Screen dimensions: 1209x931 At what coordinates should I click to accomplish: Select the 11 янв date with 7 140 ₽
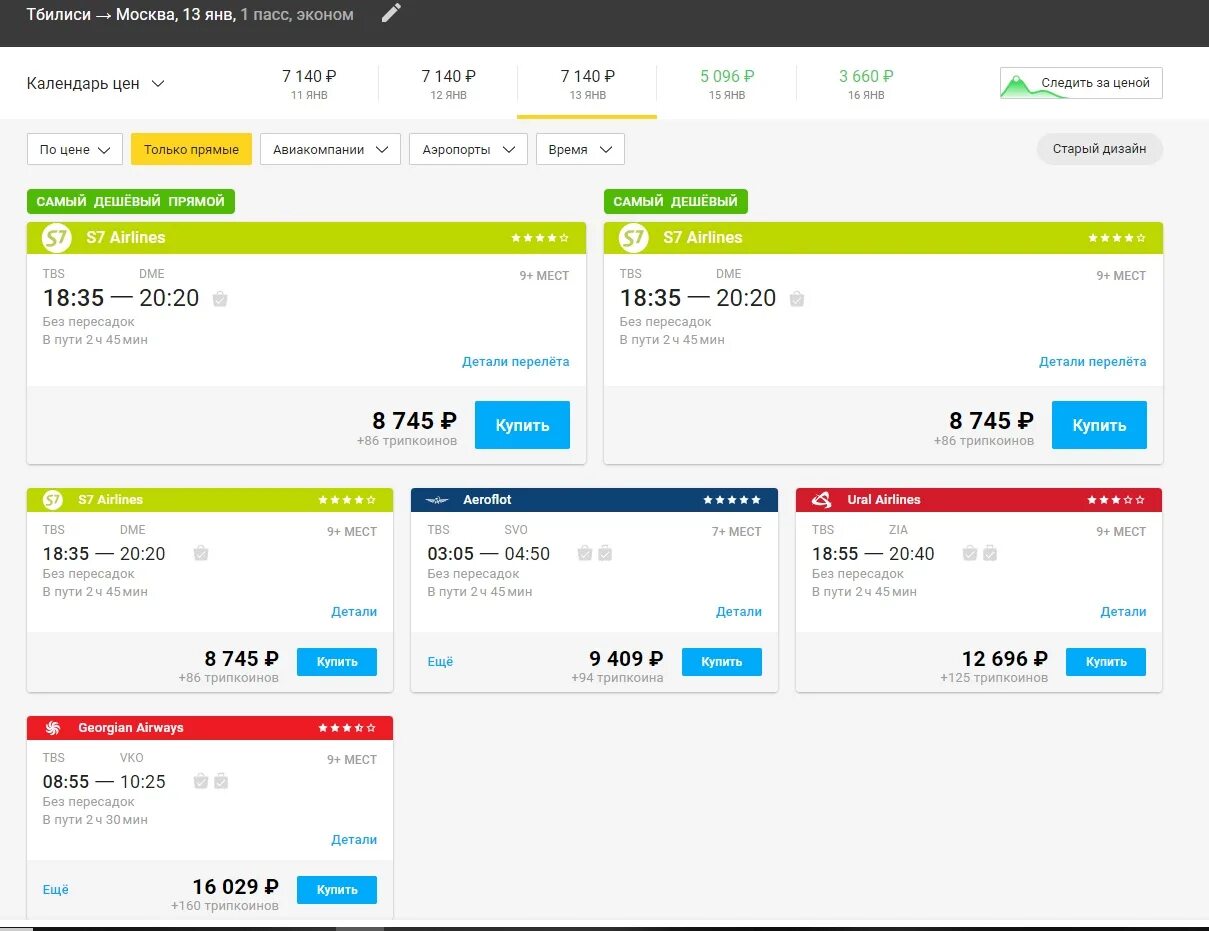(309, 84)
